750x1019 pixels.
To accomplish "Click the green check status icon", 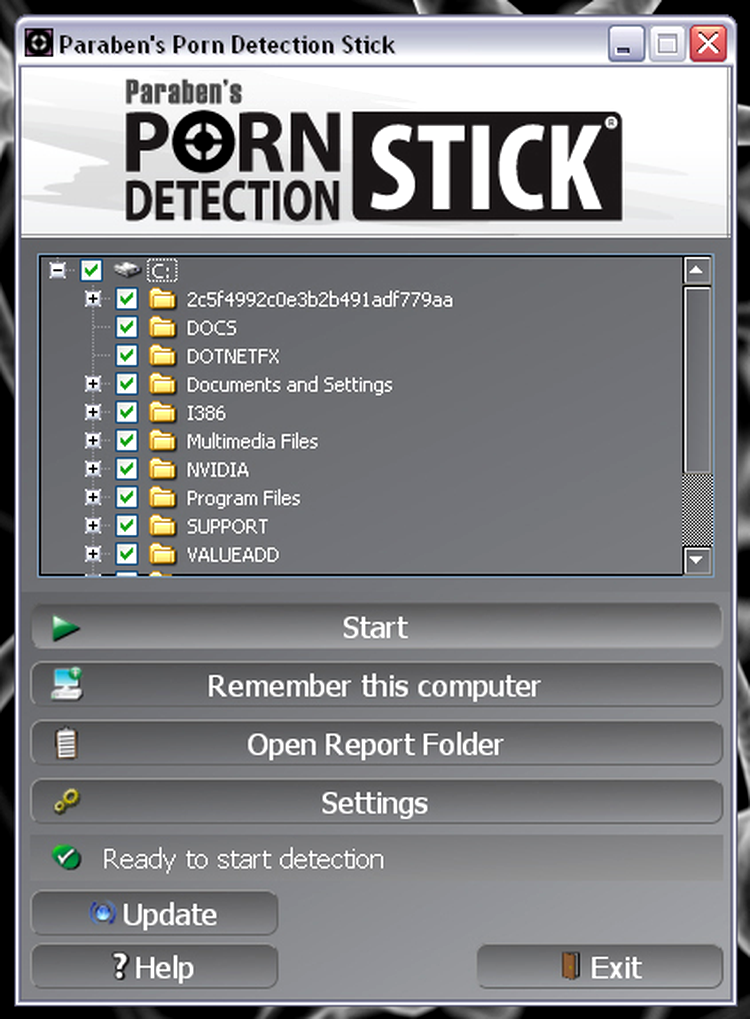I will [66, 858].
